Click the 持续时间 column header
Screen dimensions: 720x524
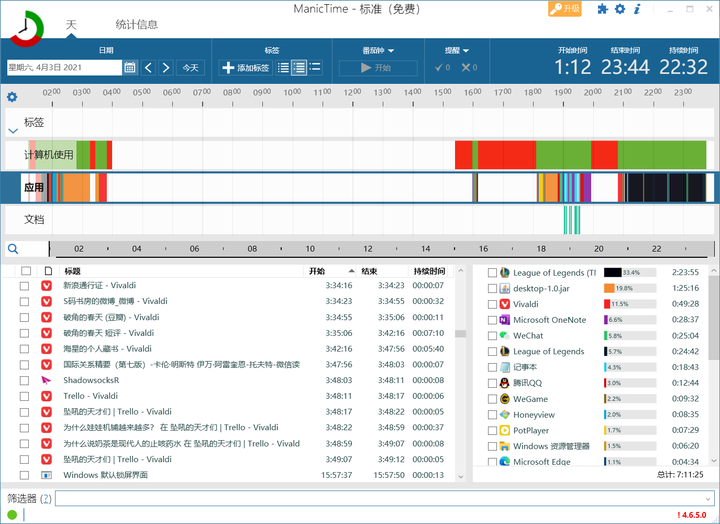coord(429,271)
